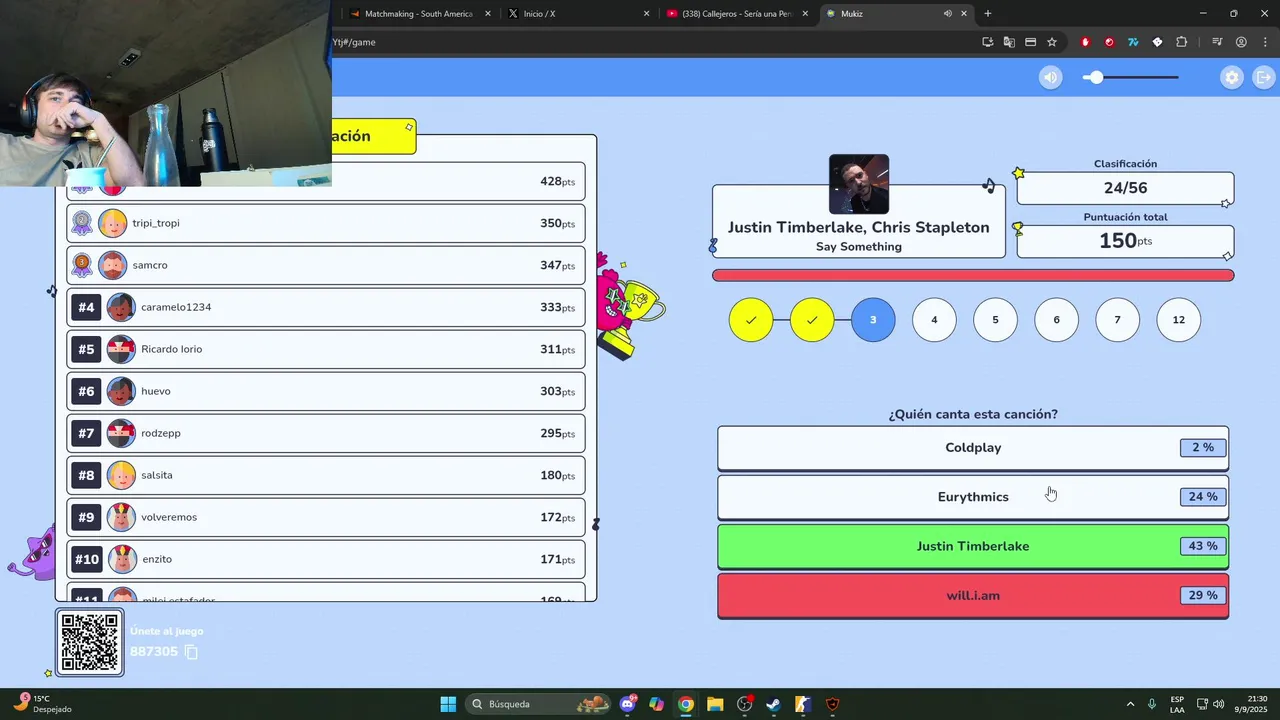
Task: Open the weather widget 15°C Despejado
Action: pyautogui.click(x=42, y=704)
